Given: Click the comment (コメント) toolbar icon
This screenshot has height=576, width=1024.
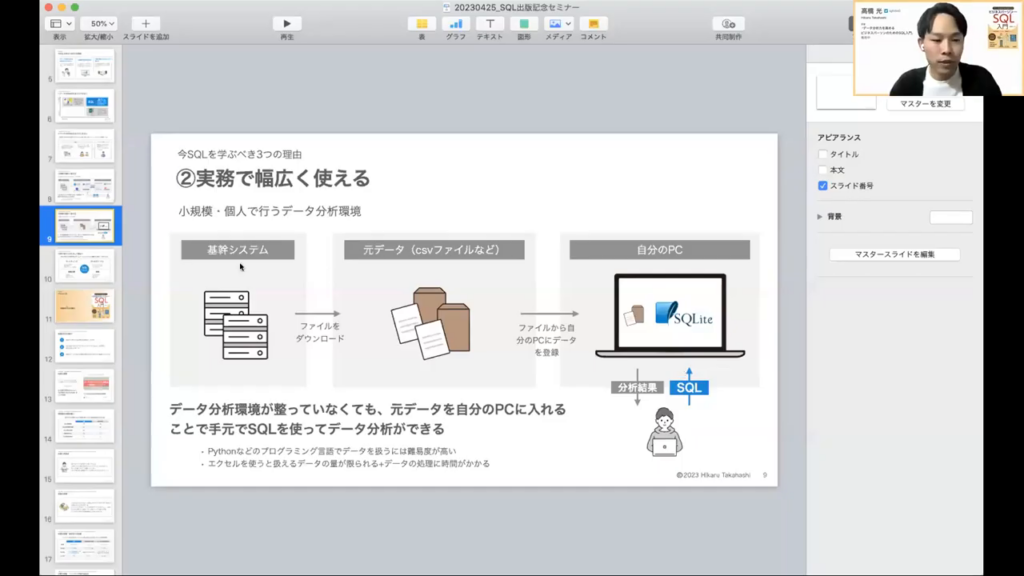Looking at the screenshot, I should tap(593, 23).
